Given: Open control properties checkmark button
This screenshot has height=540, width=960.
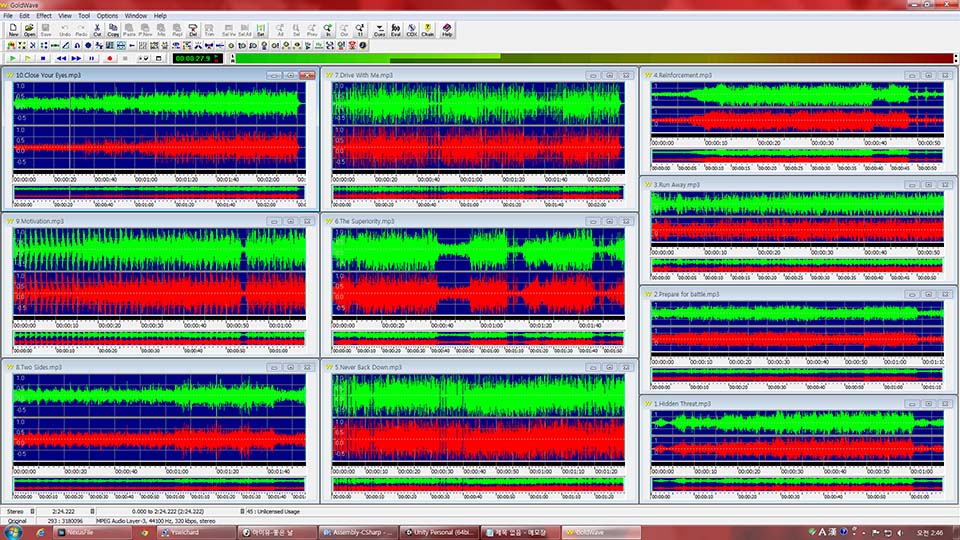Looking at the screenshot, I should coord(143,58).
